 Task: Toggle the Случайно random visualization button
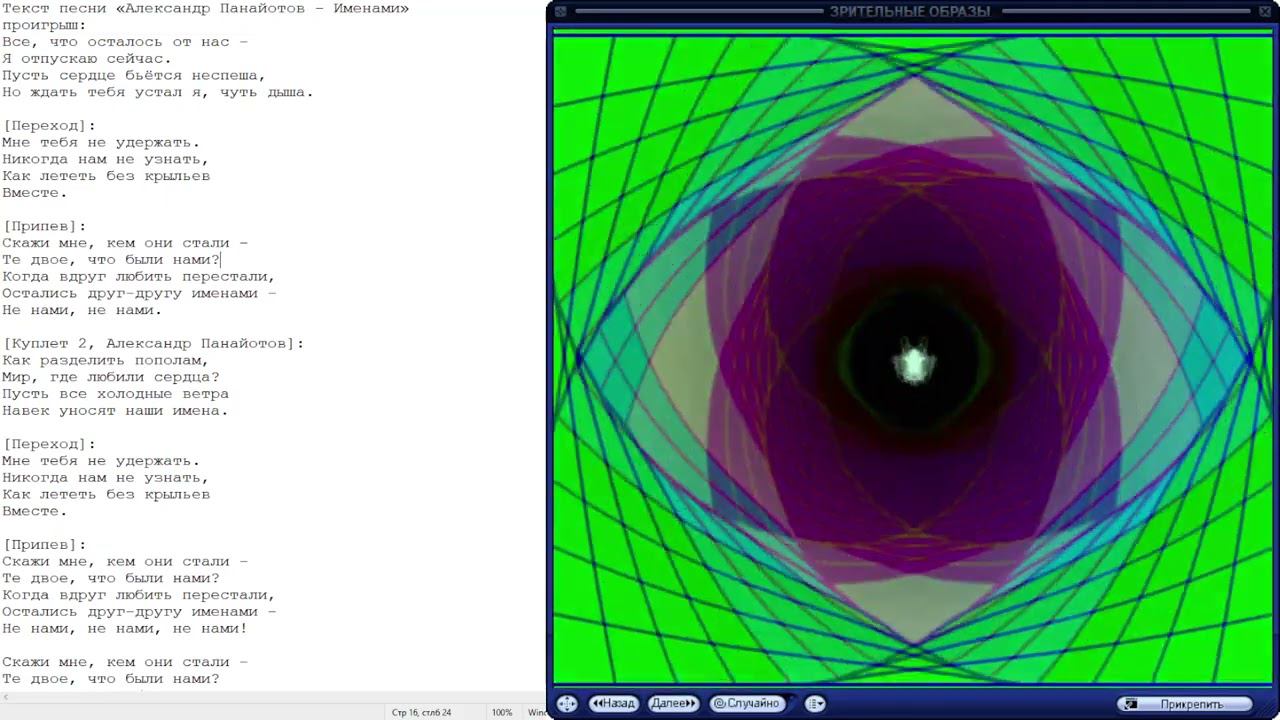pyautogui.click(x=746, y=703)
